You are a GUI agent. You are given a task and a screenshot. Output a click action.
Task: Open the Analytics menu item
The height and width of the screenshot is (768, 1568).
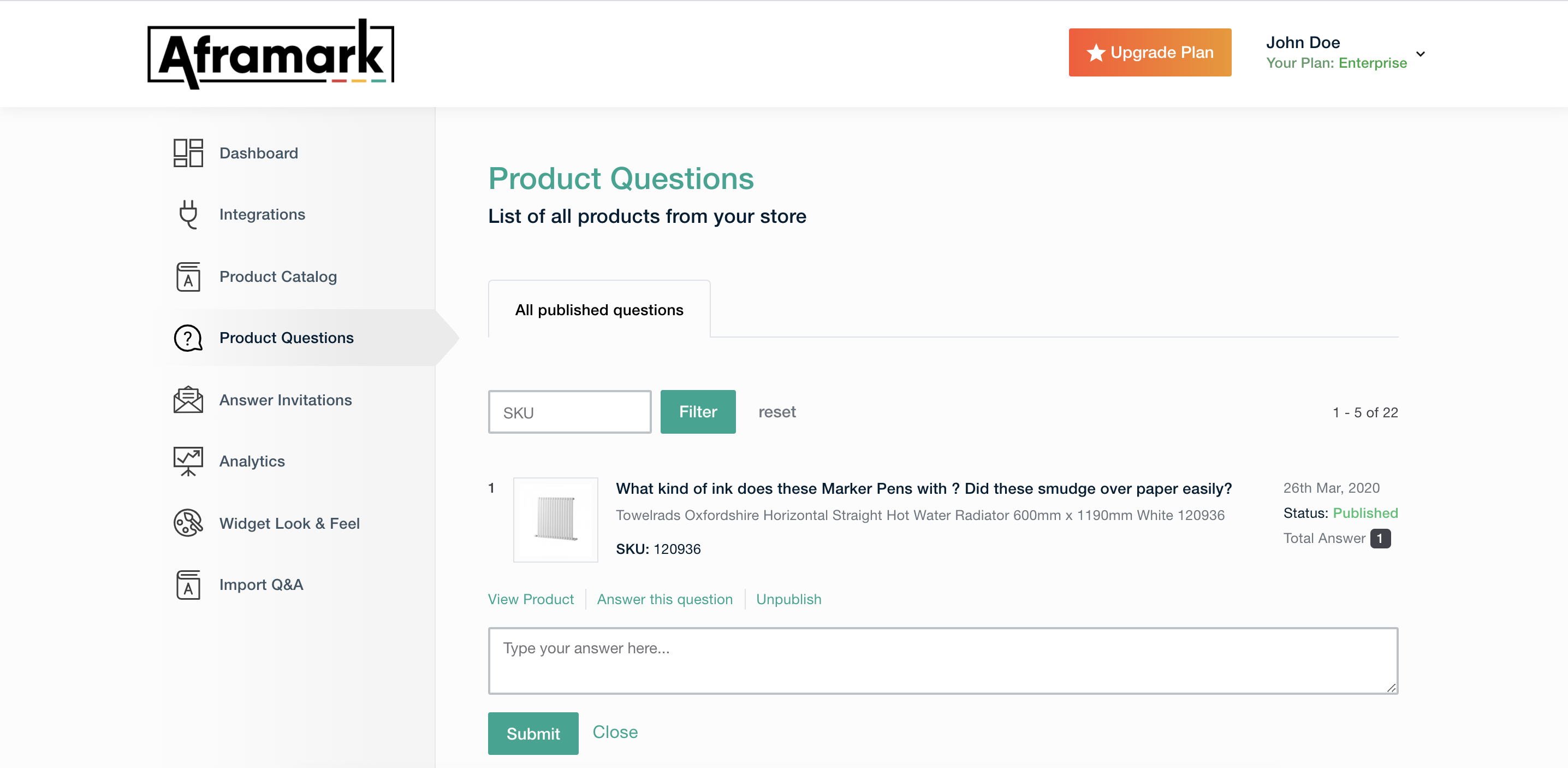pos(252,461)
